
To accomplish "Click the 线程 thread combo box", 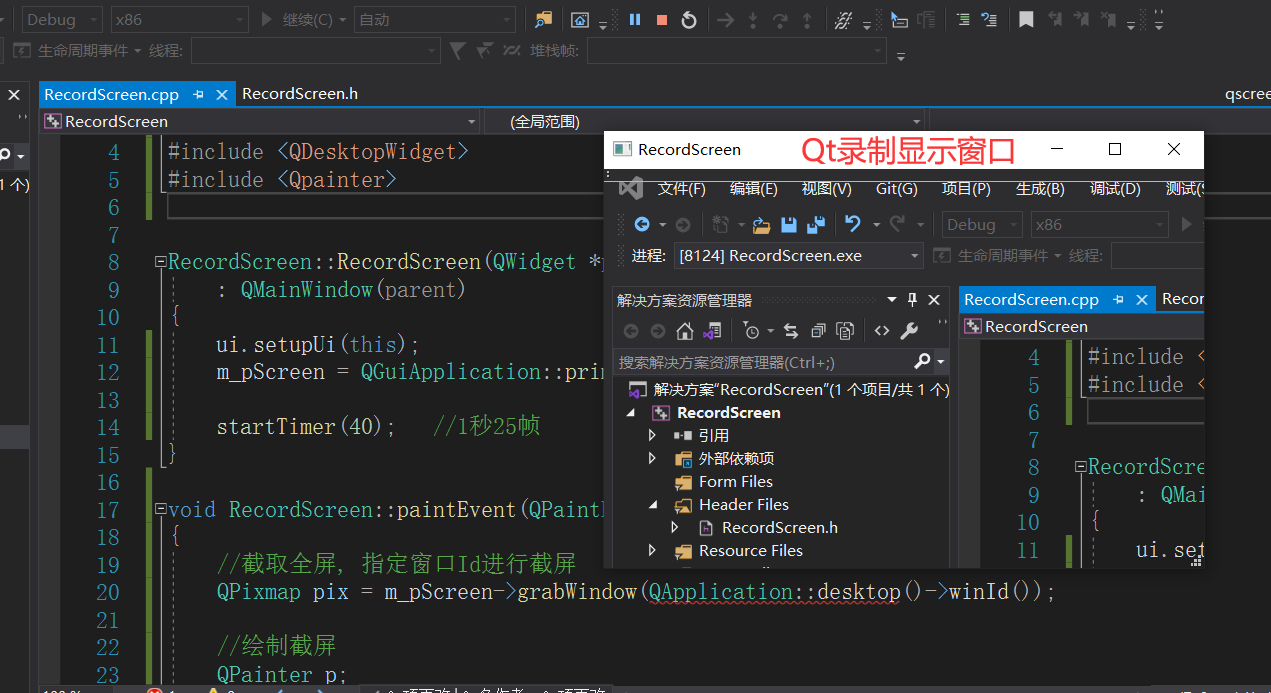I will tap(315, 50).
